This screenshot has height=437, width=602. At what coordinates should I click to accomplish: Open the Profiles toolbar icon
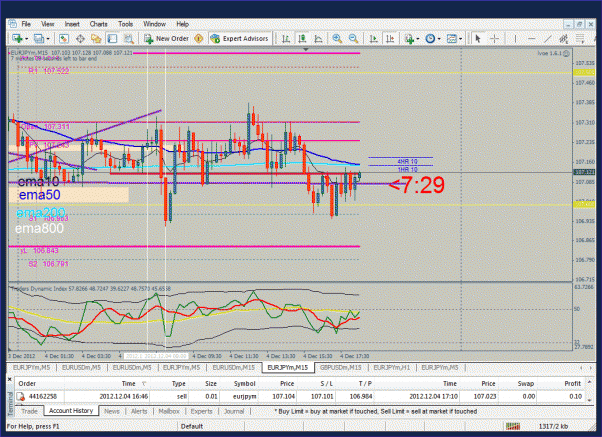click(x=38, y=38)
